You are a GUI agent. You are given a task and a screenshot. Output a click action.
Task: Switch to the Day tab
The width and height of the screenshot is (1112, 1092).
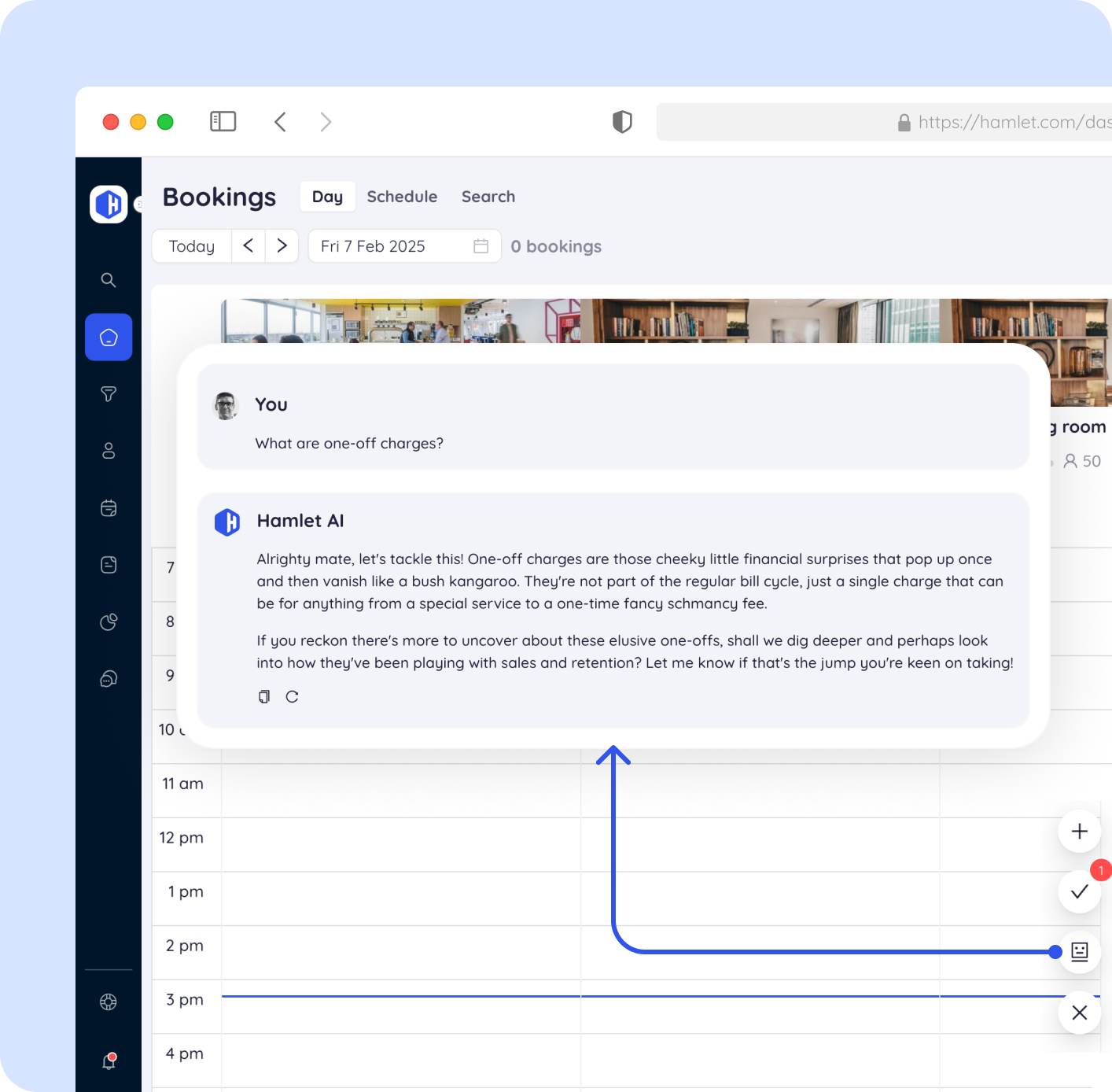[x=327, y=197]
